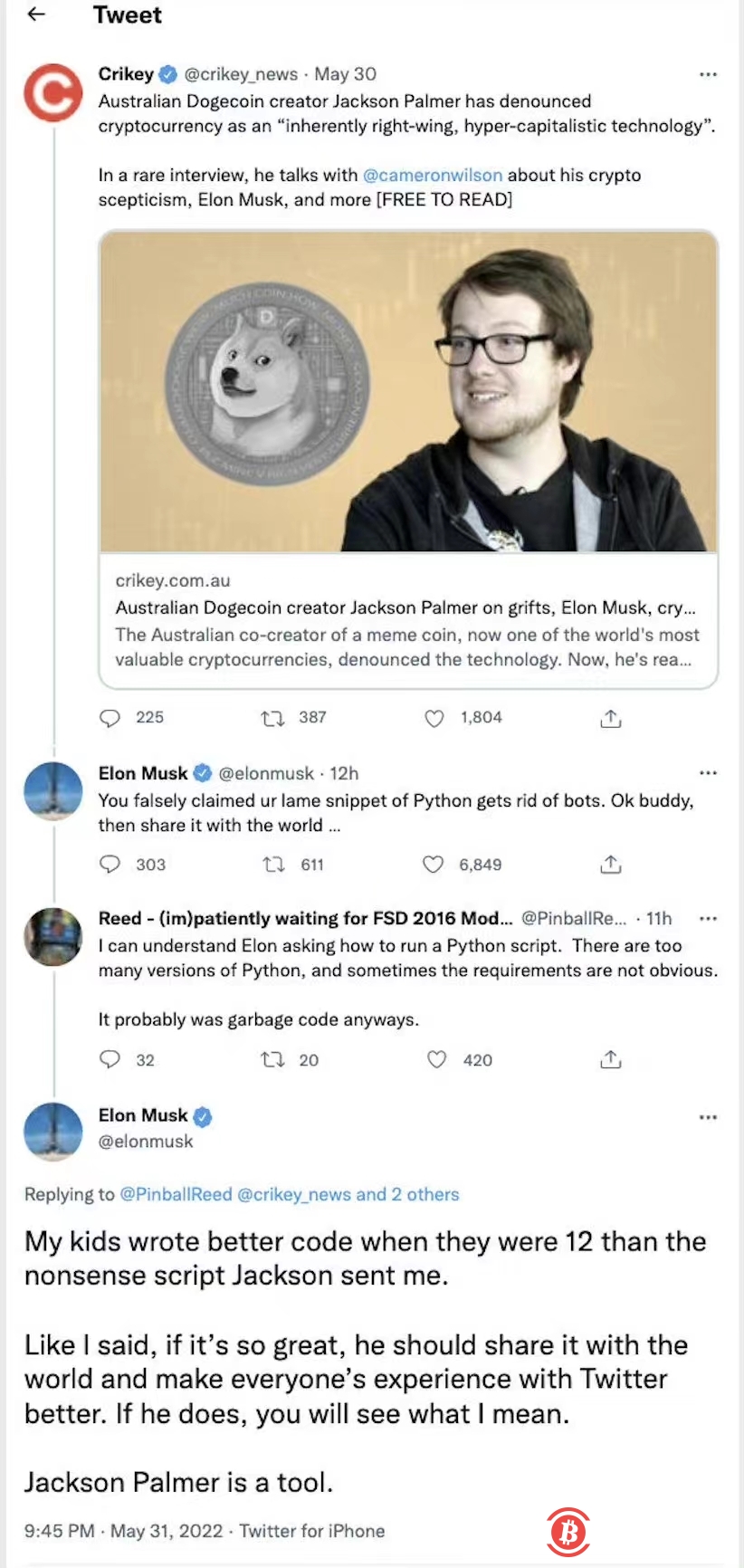Click Crikey's red profile avatar
Image resolution: width=744 pixels, height=1568 pixels.
(52, 92)
